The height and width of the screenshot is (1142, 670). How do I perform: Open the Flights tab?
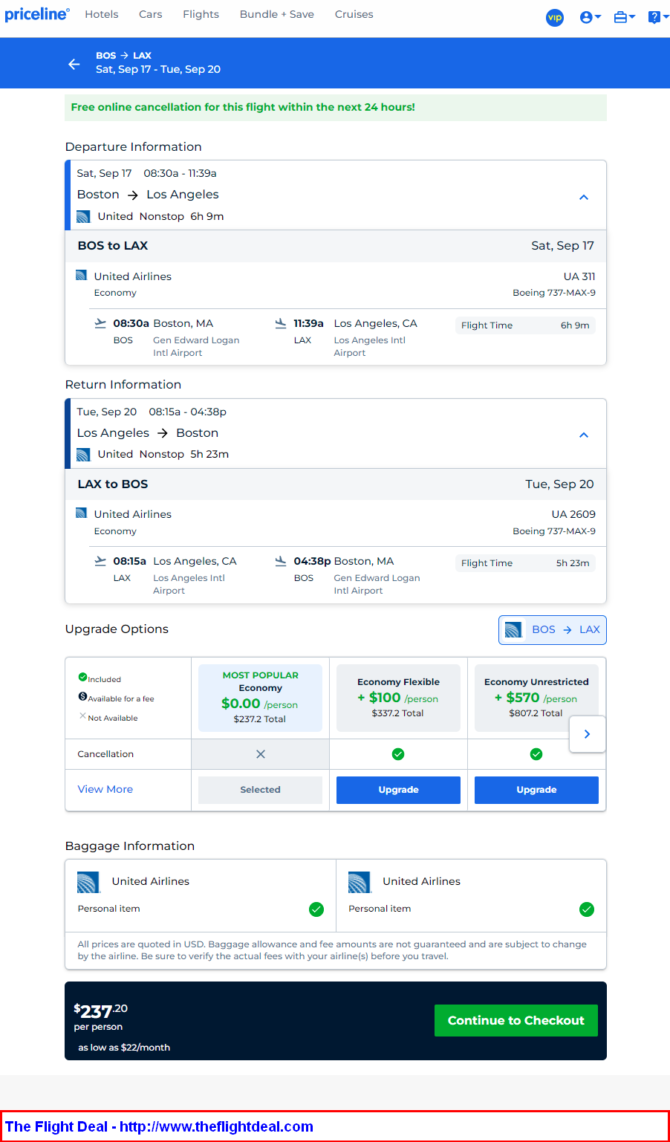[201, 15]
